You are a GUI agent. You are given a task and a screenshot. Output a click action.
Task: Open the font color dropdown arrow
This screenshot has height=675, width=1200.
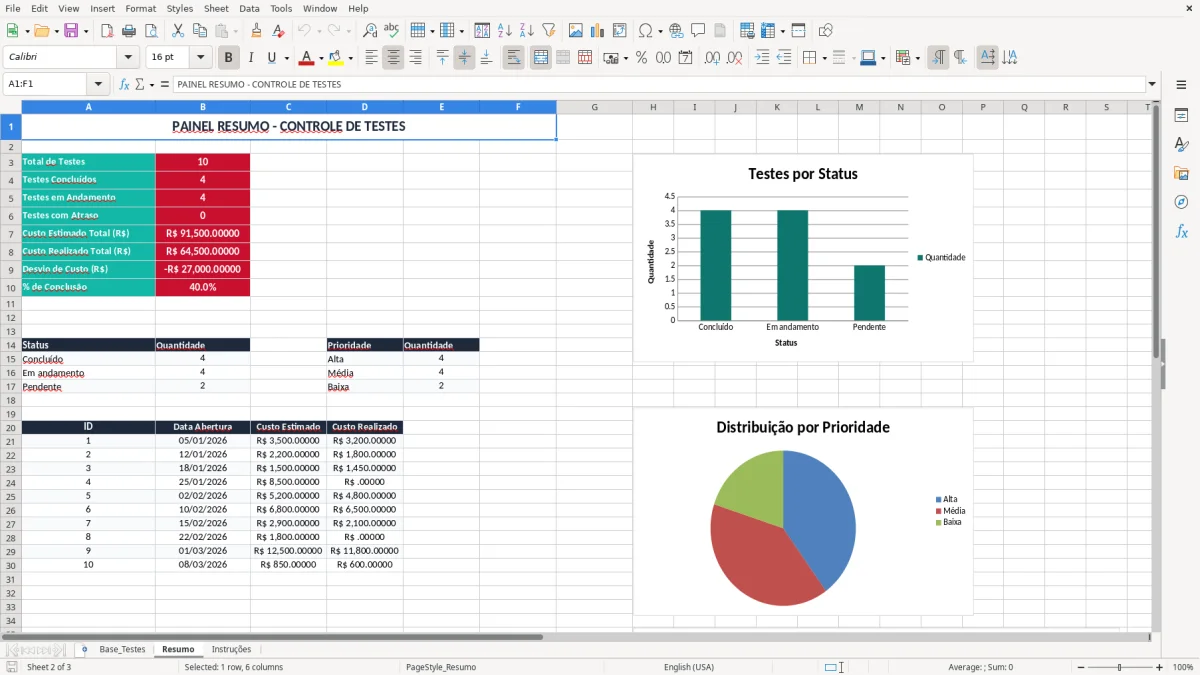pos(320,58)
